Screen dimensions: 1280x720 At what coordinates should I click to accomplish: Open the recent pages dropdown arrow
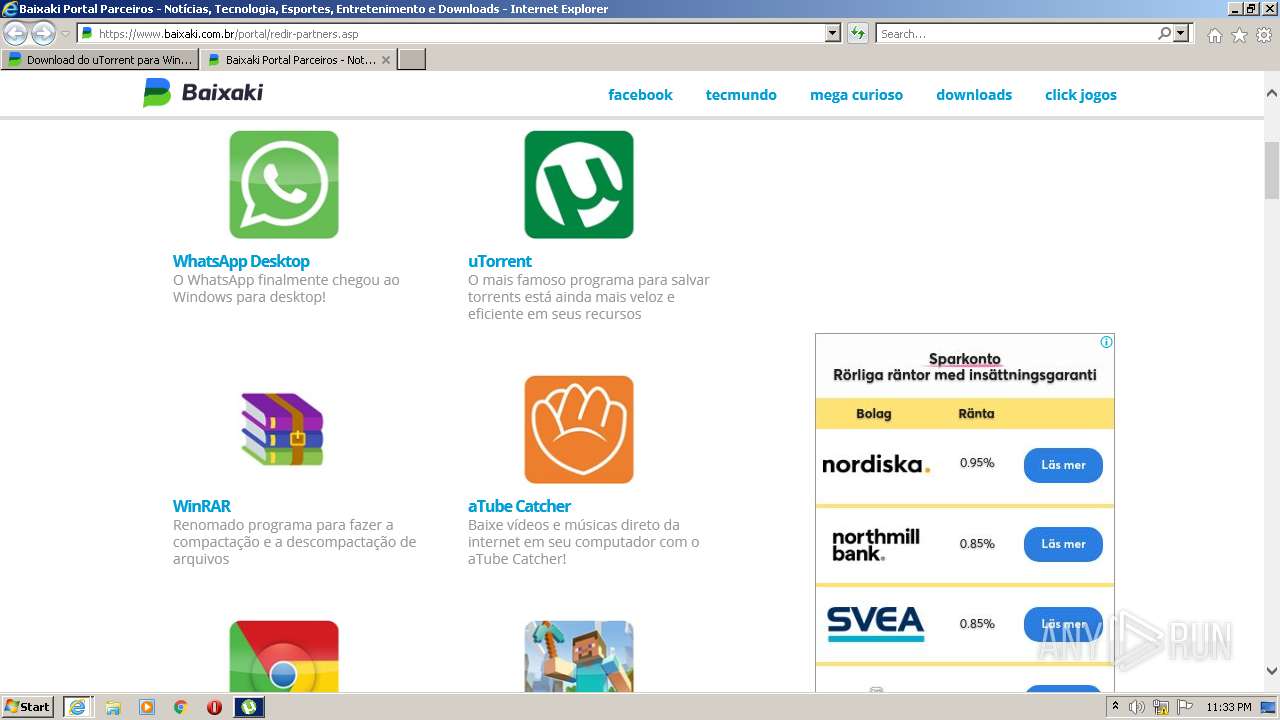(x=65, y=34)
